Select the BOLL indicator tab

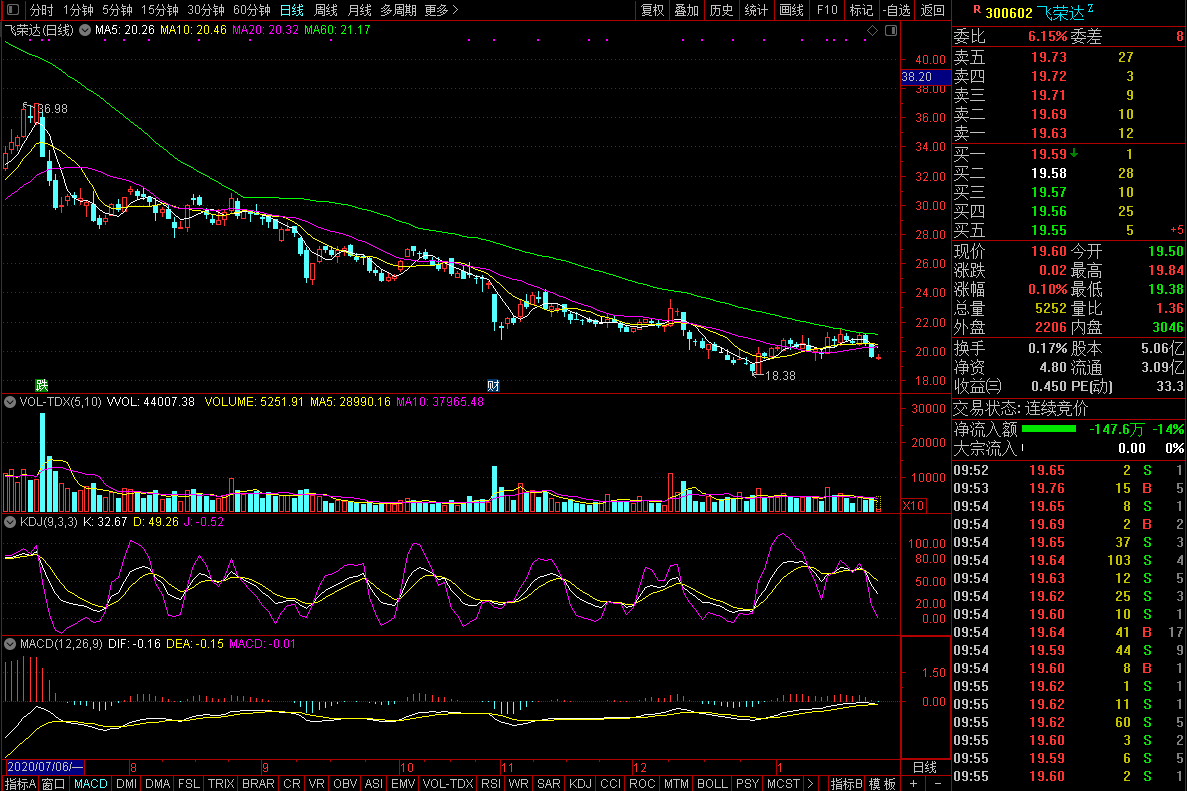pos(712,783)
